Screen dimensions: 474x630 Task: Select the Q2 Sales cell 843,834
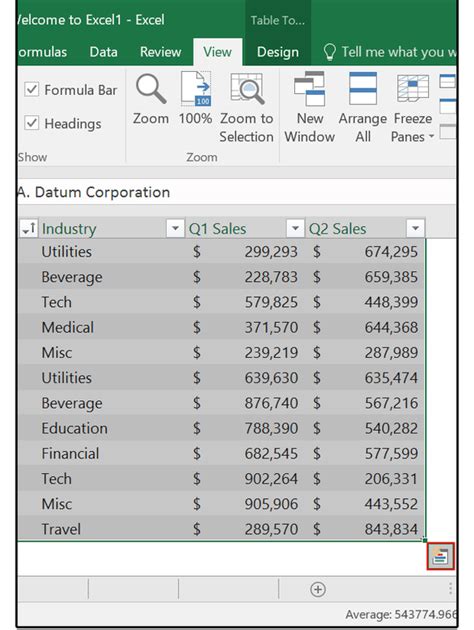click(x=366, y=529)
